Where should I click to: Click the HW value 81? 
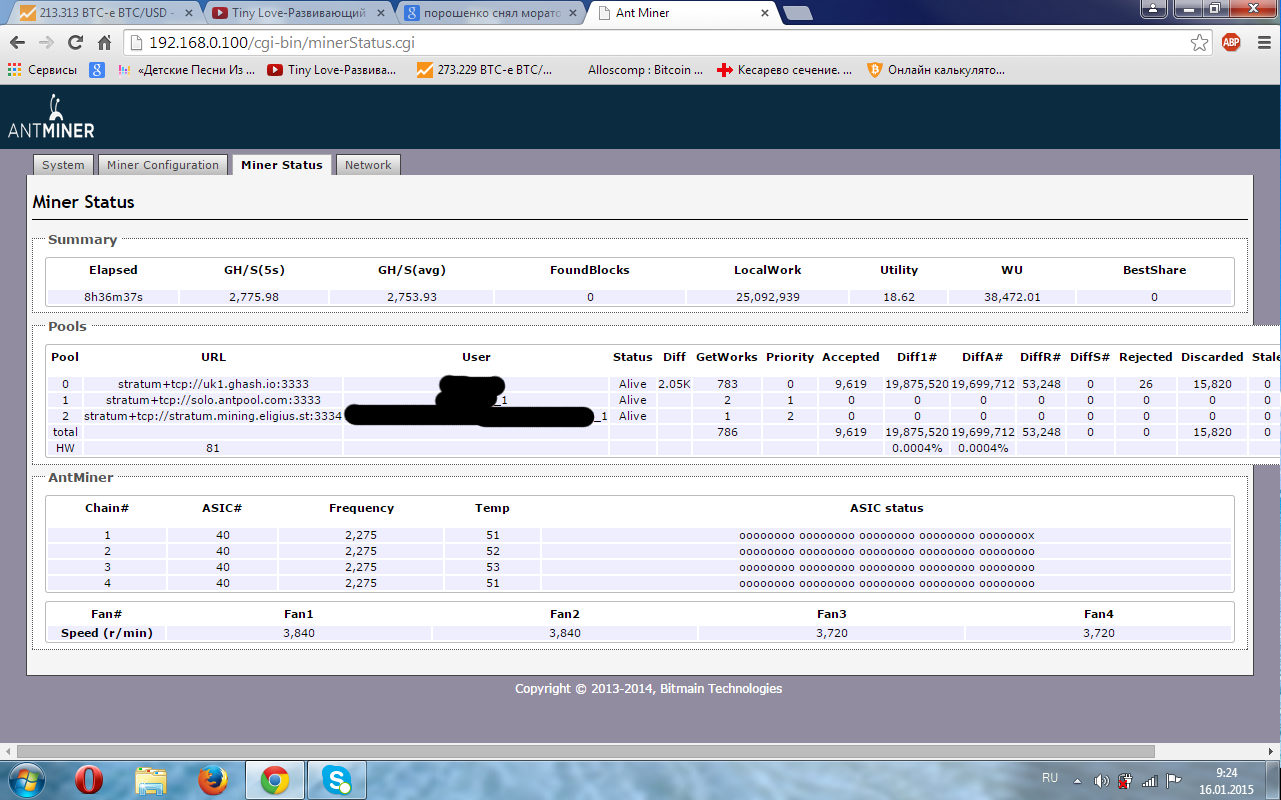click(213, 448)
